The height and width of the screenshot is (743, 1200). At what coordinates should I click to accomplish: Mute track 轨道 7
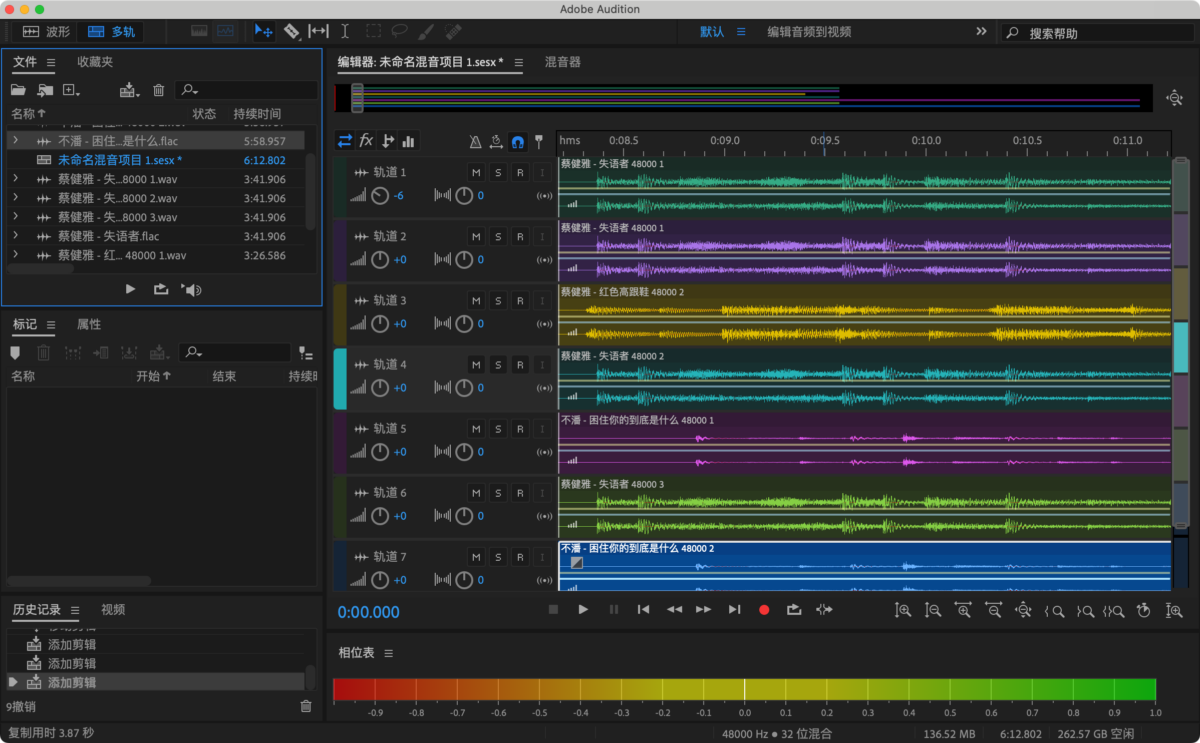(x=476, y=556)
